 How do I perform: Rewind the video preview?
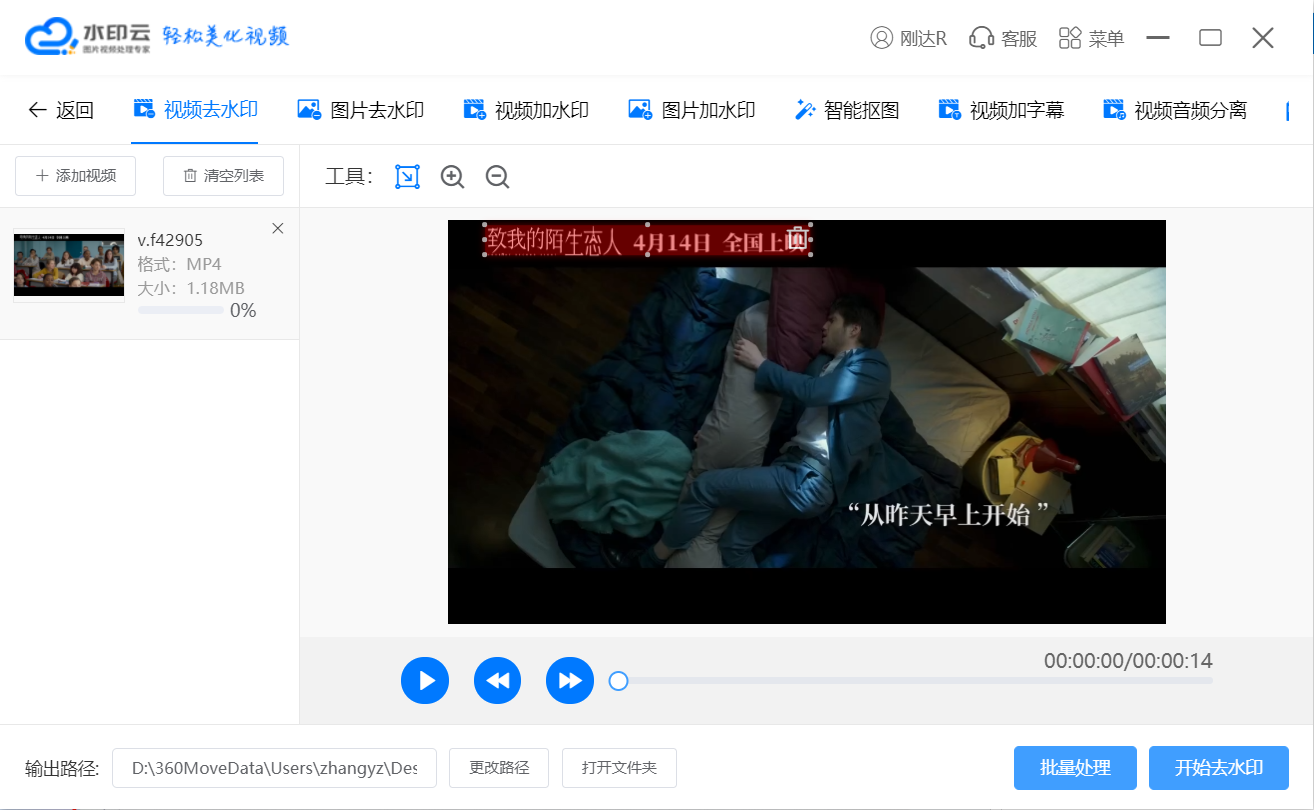(498, 681)
